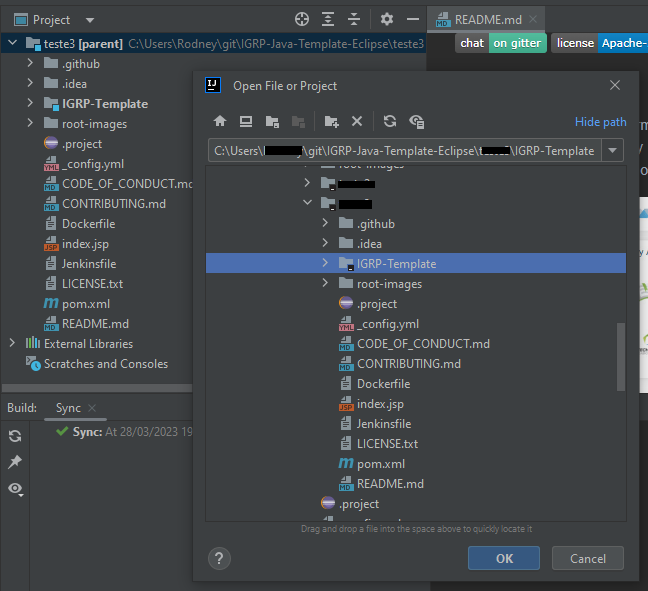Viewport: 648px width, 591px height.
Task: Expand .github folder in Project panel
Action: click(x=30, y=63)
